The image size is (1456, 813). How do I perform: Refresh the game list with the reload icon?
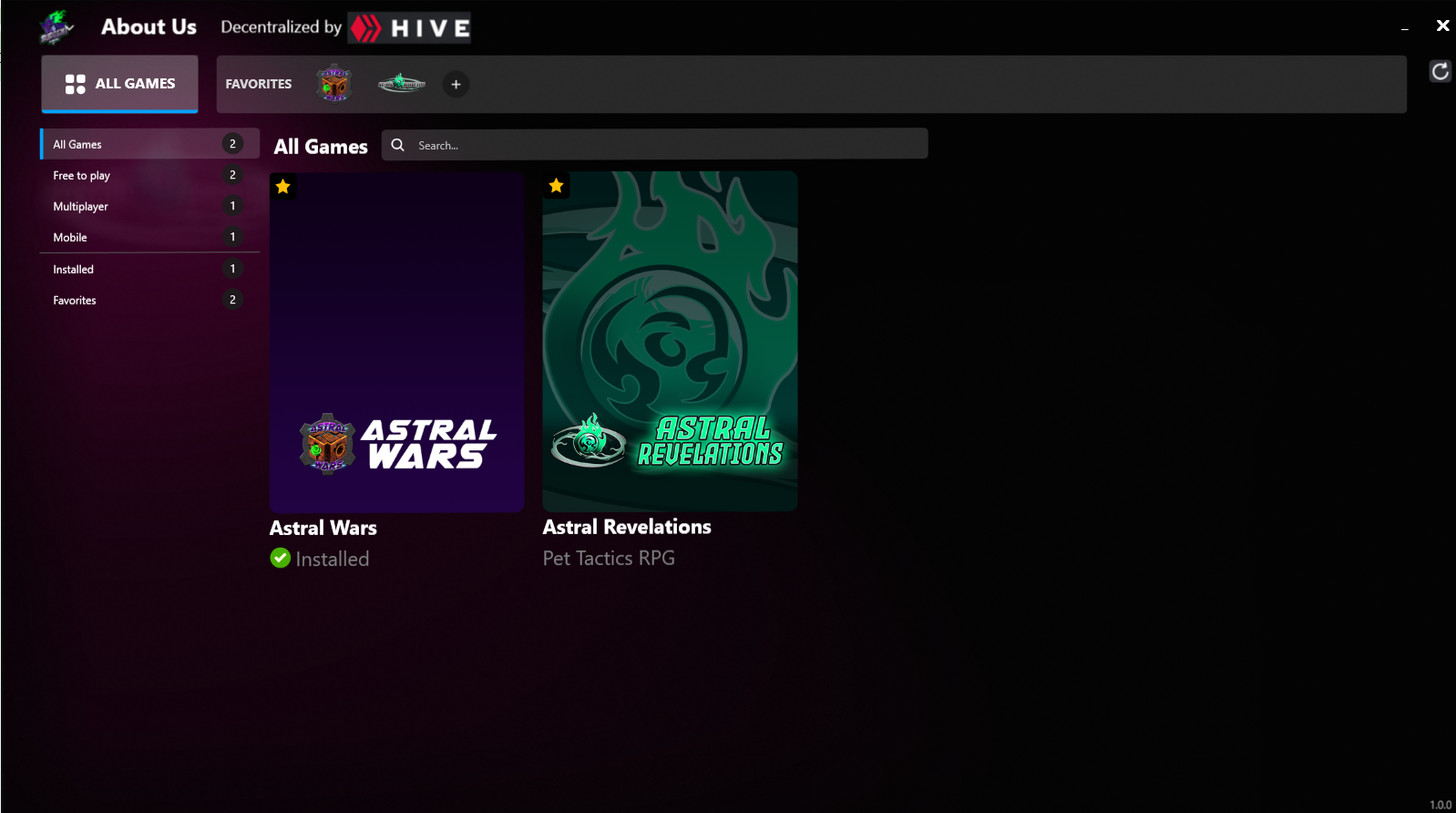click(1440, 71)
